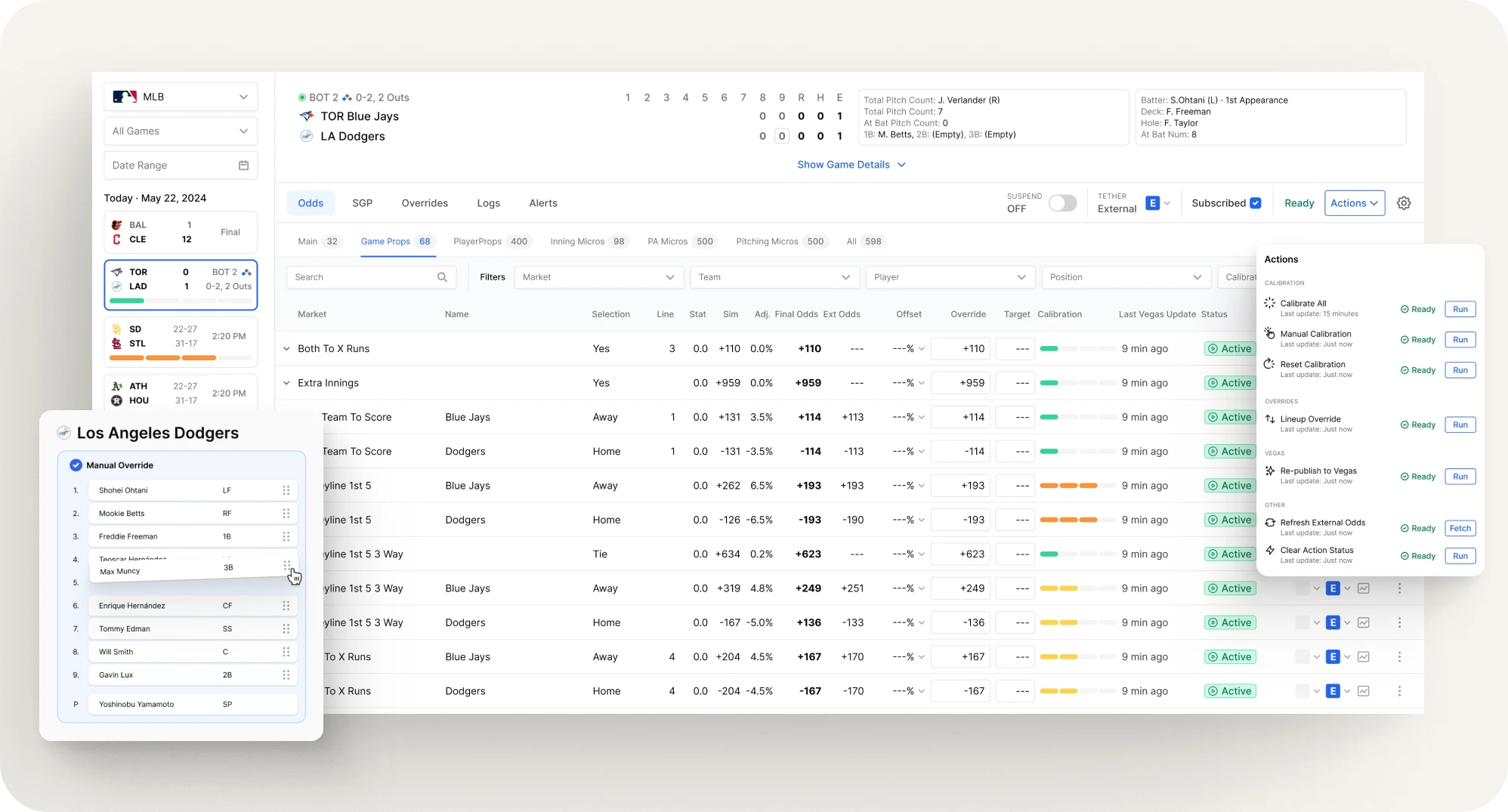Click the search magnifier icon

(442, 277)
